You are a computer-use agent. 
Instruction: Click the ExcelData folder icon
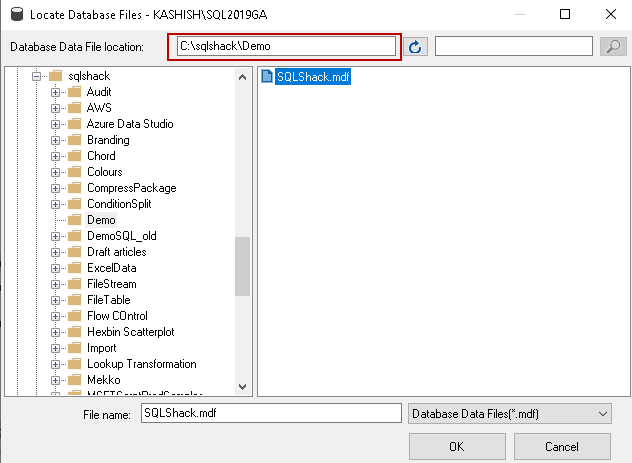75,268
